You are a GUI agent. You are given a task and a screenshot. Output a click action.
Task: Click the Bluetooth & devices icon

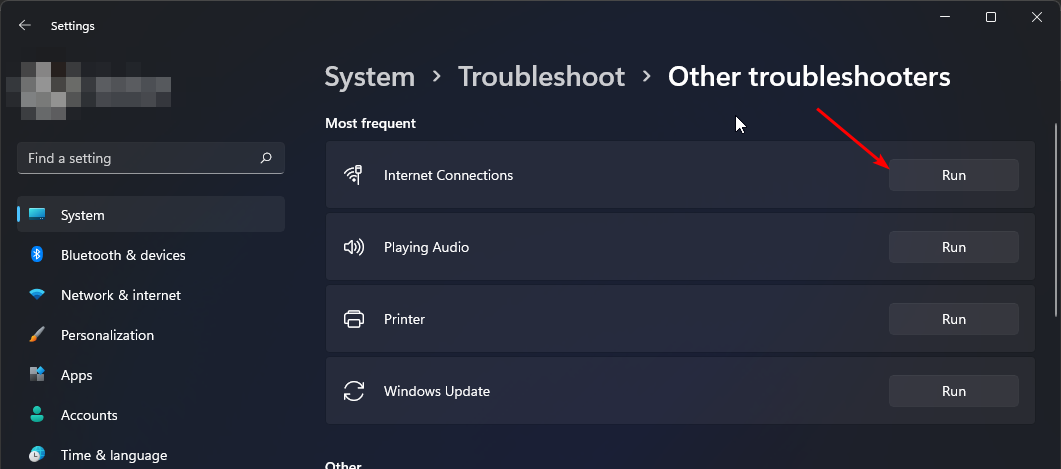[37, 255]
